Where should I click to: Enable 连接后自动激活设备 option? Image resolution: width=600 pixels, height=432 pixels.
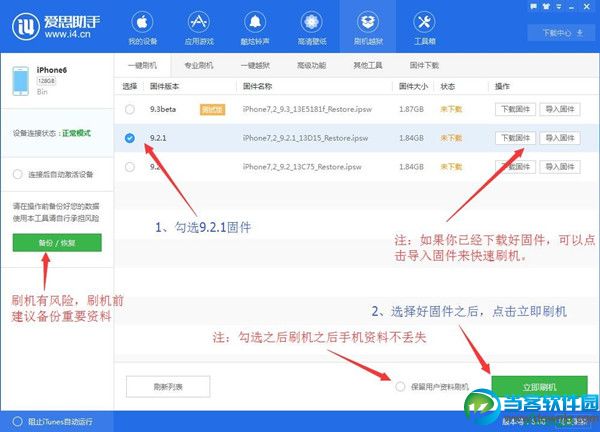point(18,174)
